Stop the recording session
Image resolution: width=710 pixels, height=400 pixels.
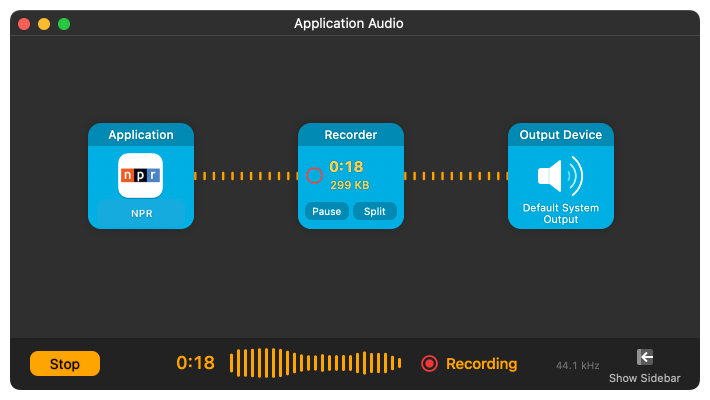click(x=65, y=364)
